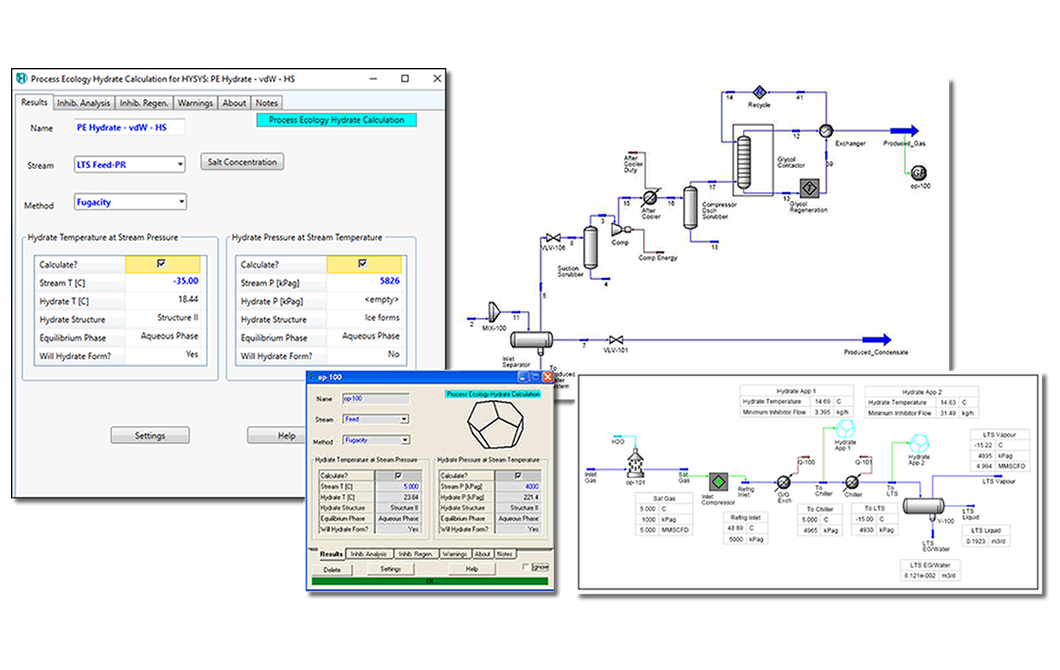Open the About tab in PE Hydrate window
This screenshot has width=1060, height=670.
point(234,103)
